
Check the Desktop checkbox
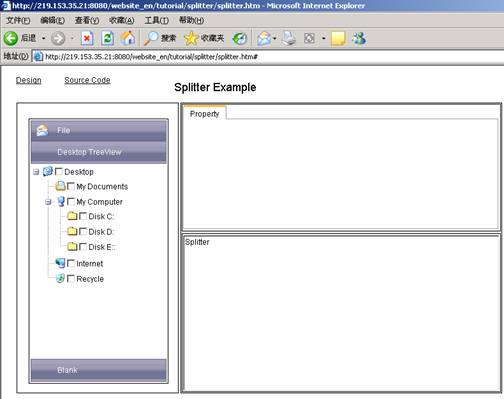[59, 172]
